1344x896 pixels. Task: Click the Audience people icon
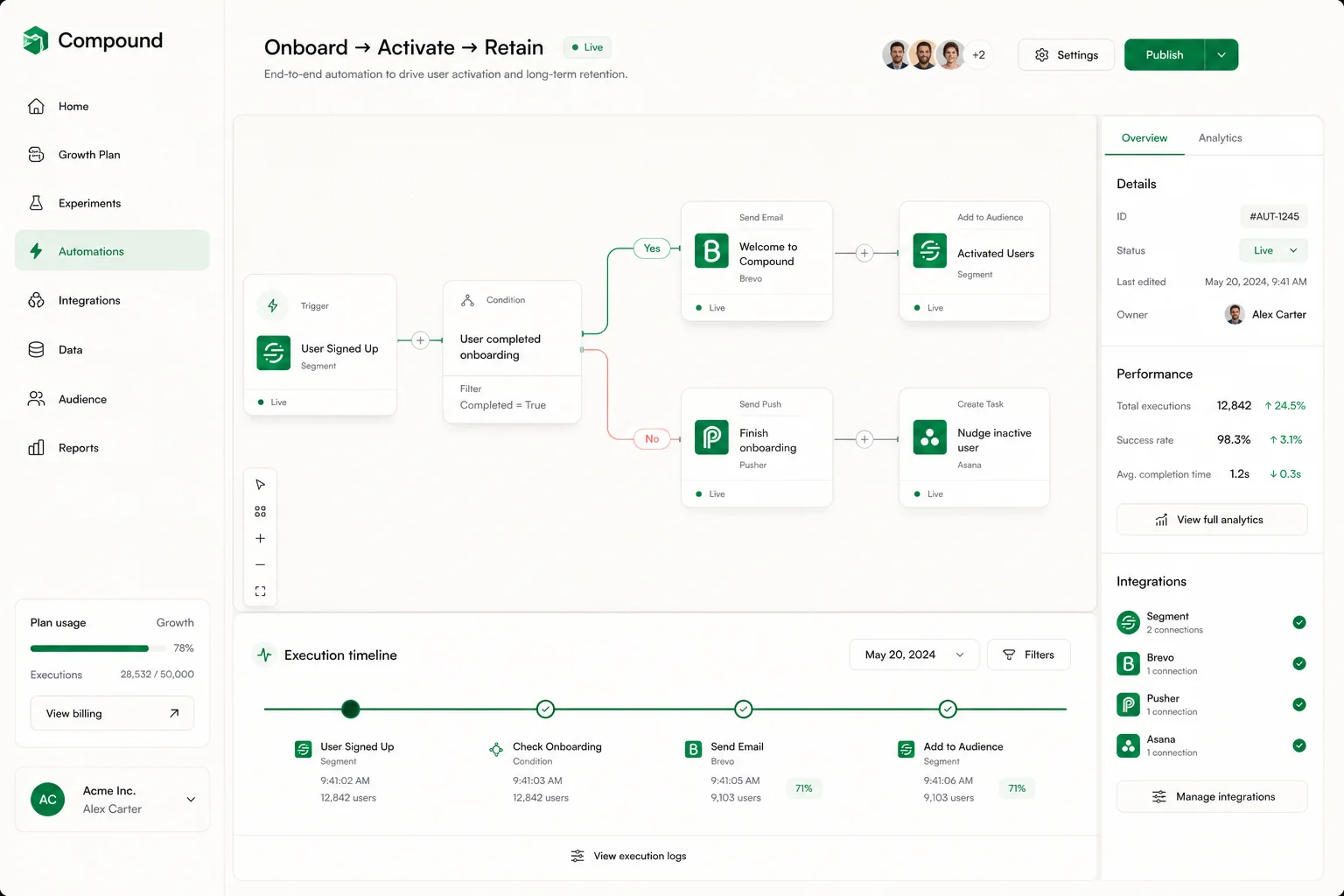coord(36,399)
